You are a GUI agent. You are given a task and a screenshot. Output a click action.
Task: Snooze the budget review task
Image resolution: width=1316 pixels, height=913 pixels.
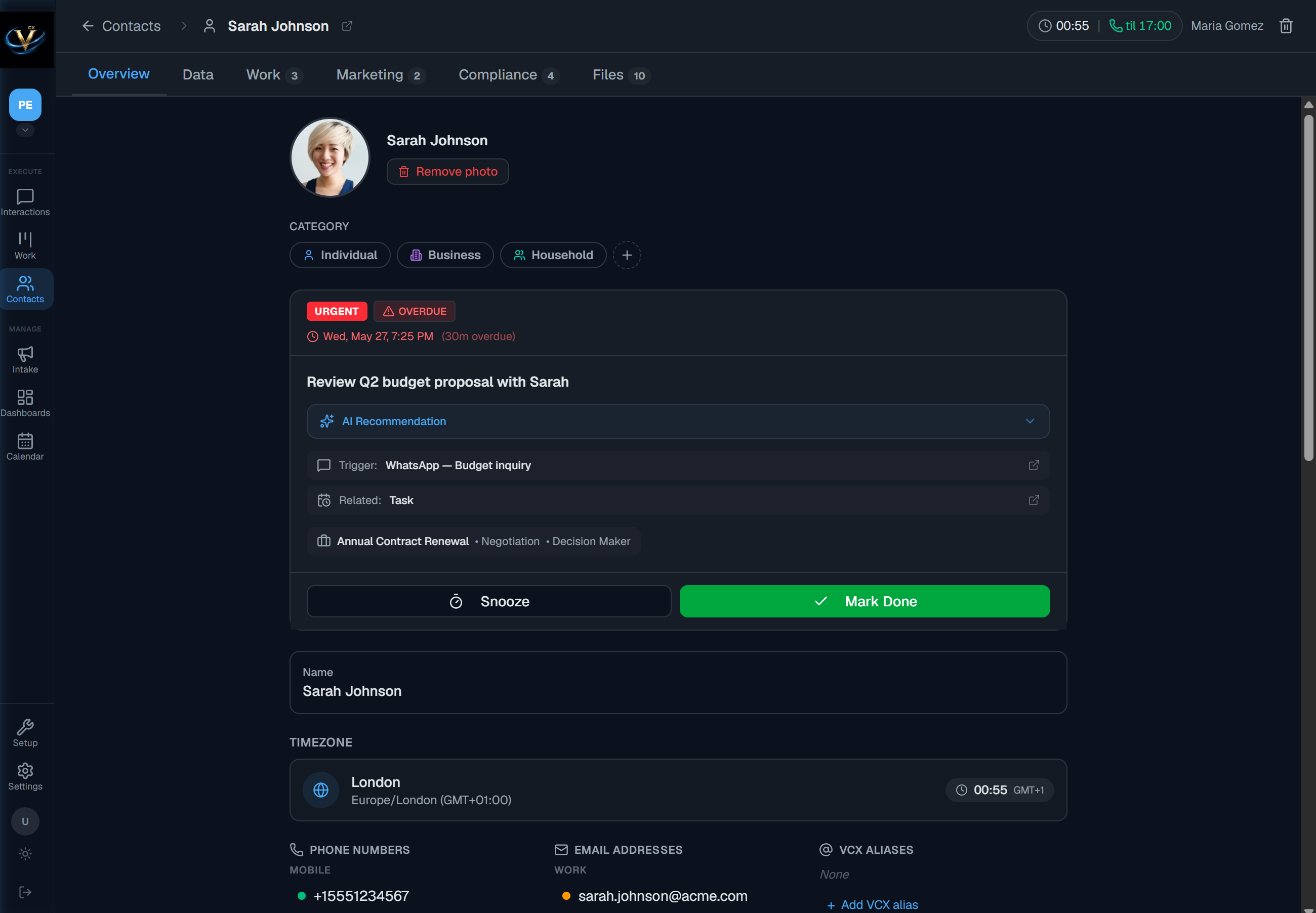pyautogui.click(x=488, y=601)
